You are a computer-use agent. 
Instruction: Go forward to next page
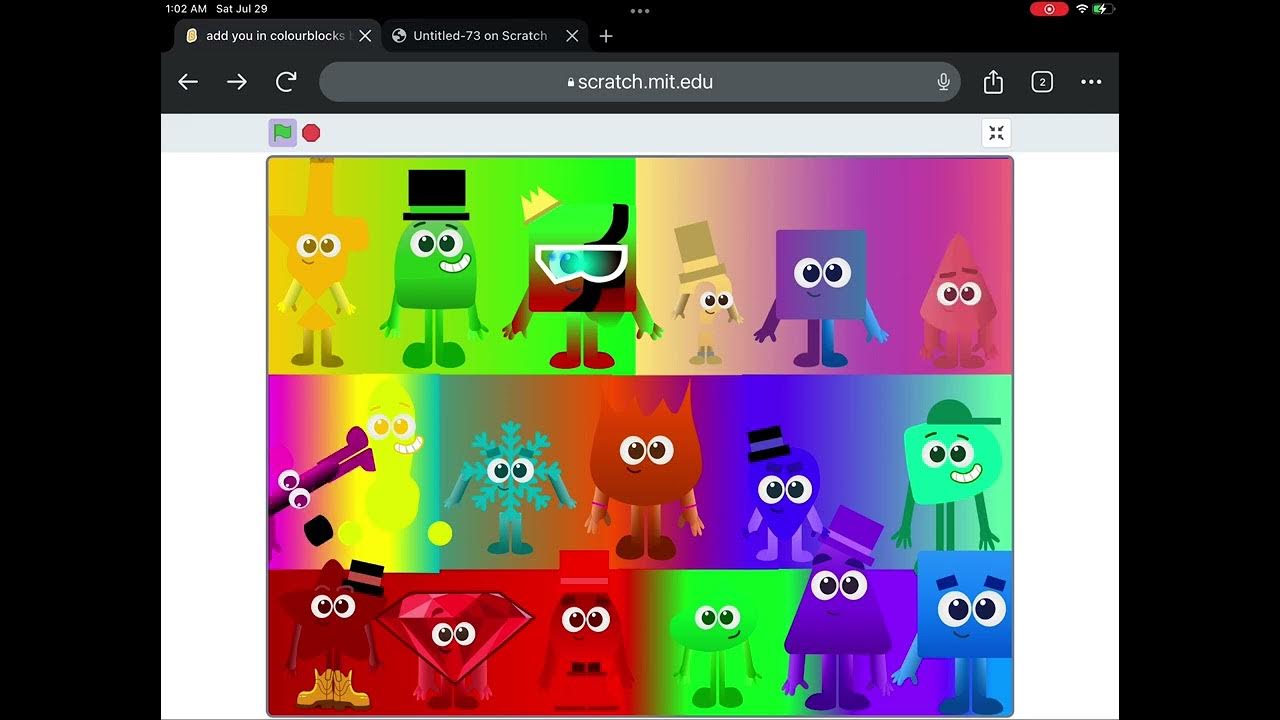[x=237, y=82]
